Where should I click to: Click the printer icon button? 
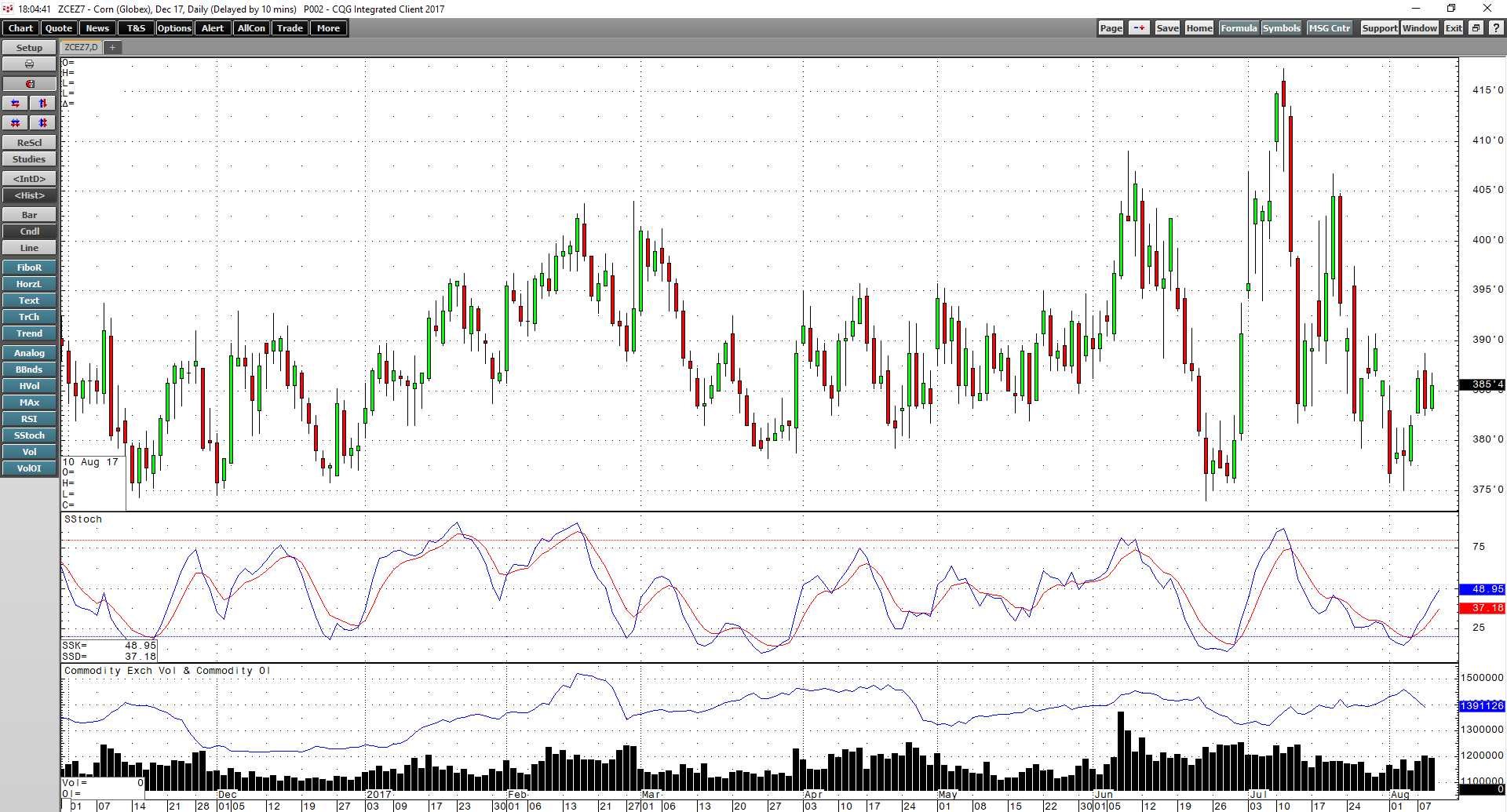(x=29, y=64)
